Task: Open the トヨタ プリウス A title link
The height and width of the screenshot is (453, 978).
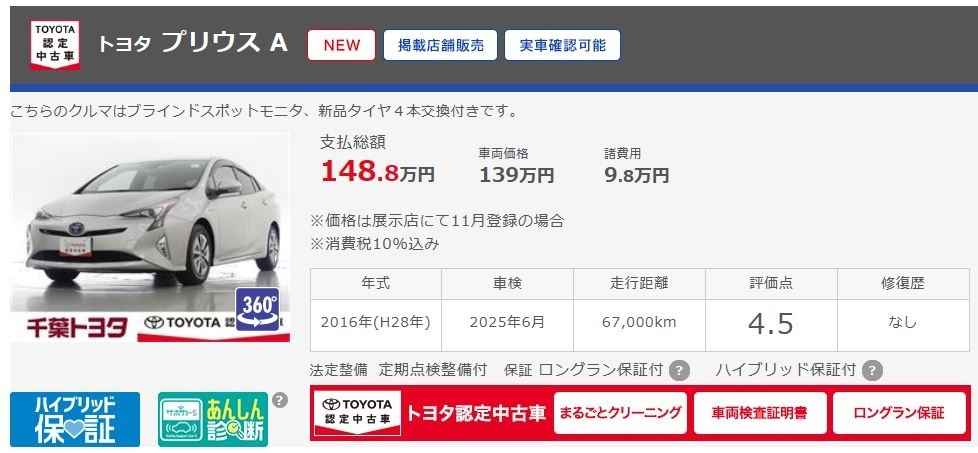Action: pyautogui.click(x=193, y=43)
